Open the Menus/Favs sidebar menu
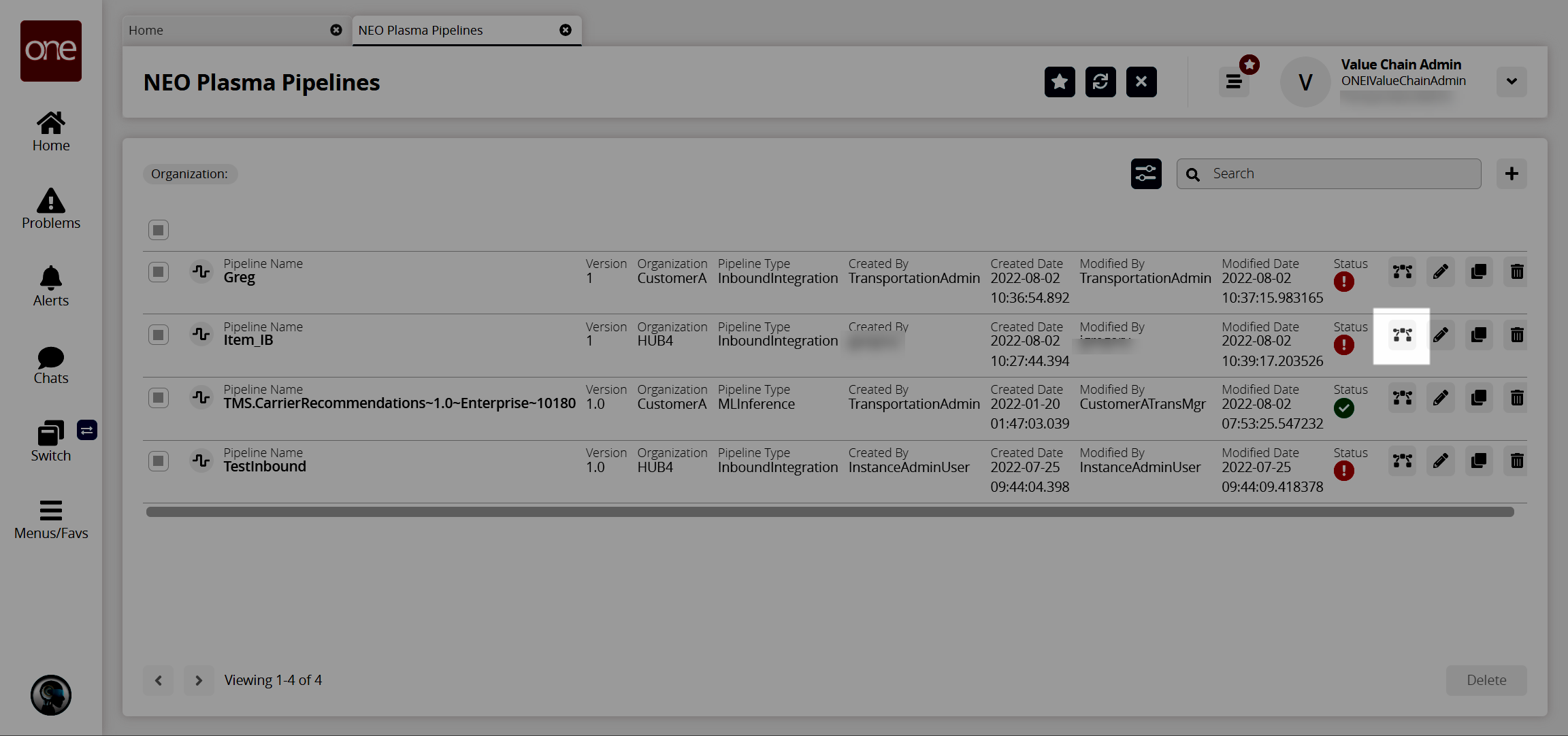1568x736 pixels. [51, 520]
